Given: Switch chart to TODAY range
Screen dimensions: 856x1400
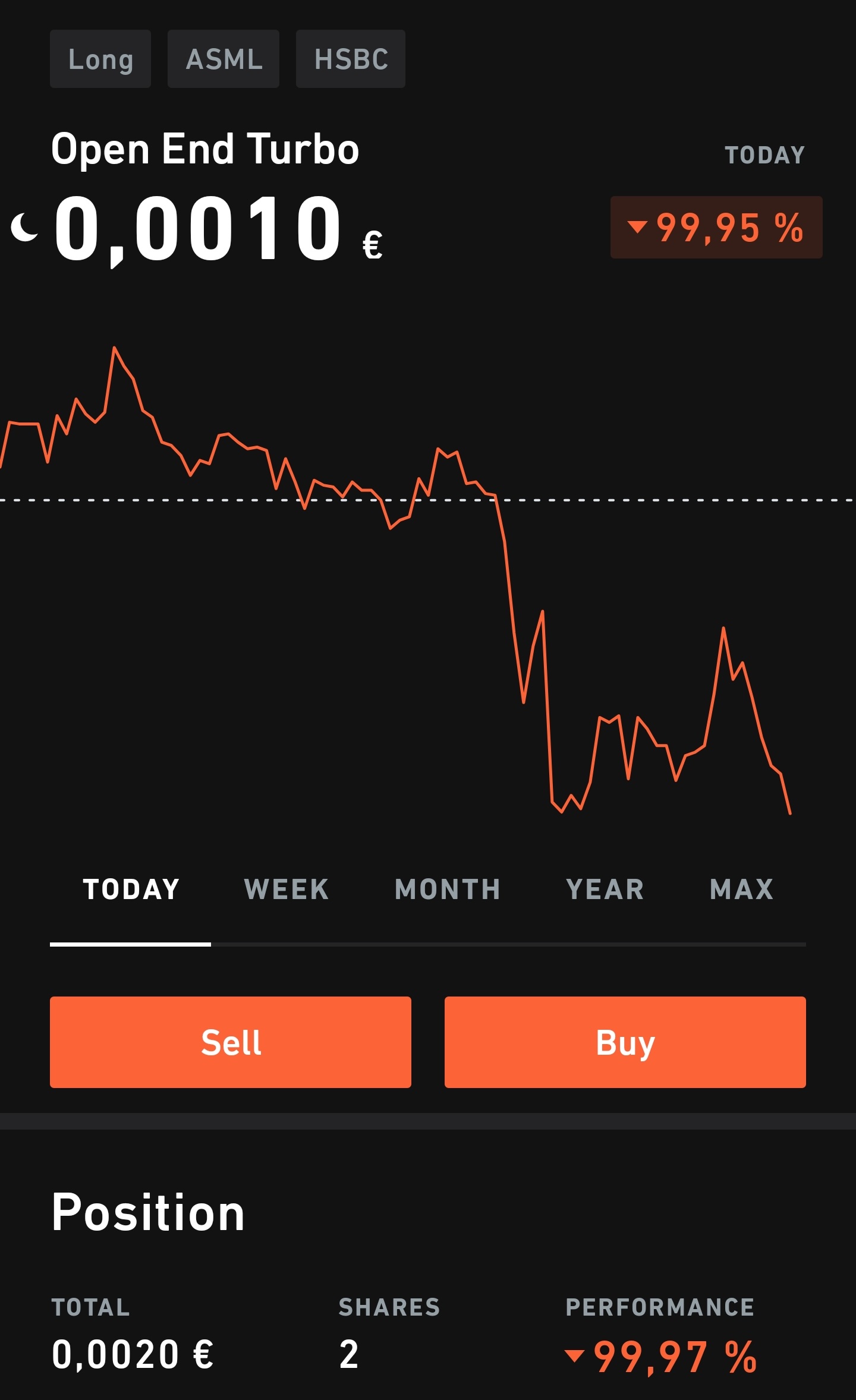Looking at the screenshot, I should [x=131, y=890].
